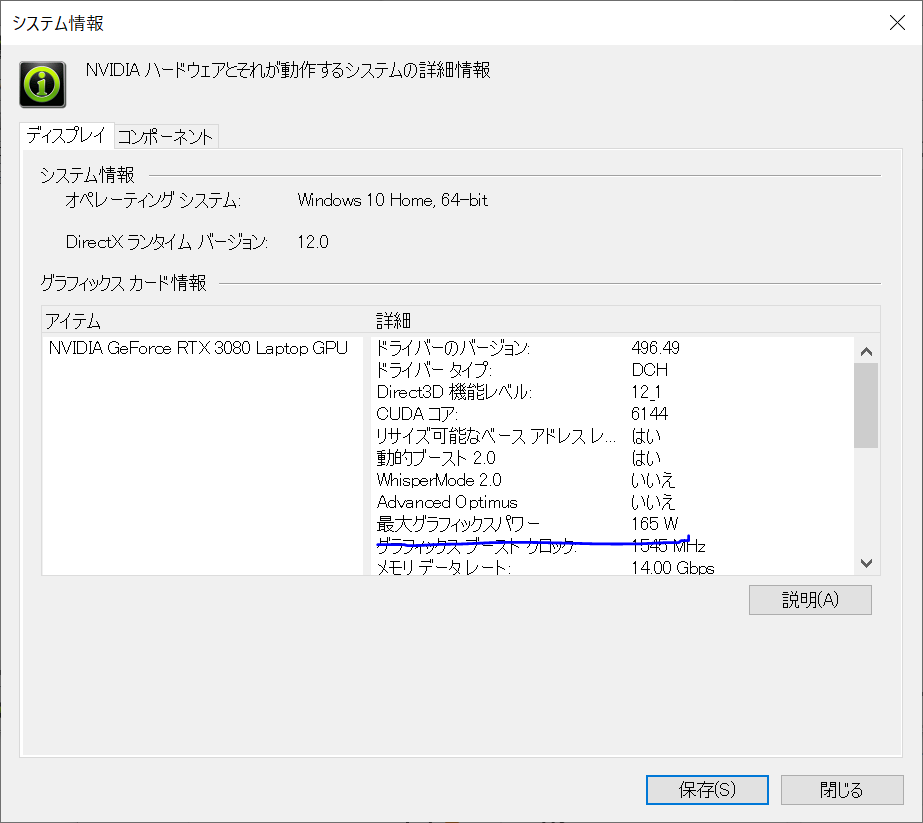Click the ドライバーのバージョン row label

pos(453,348)
